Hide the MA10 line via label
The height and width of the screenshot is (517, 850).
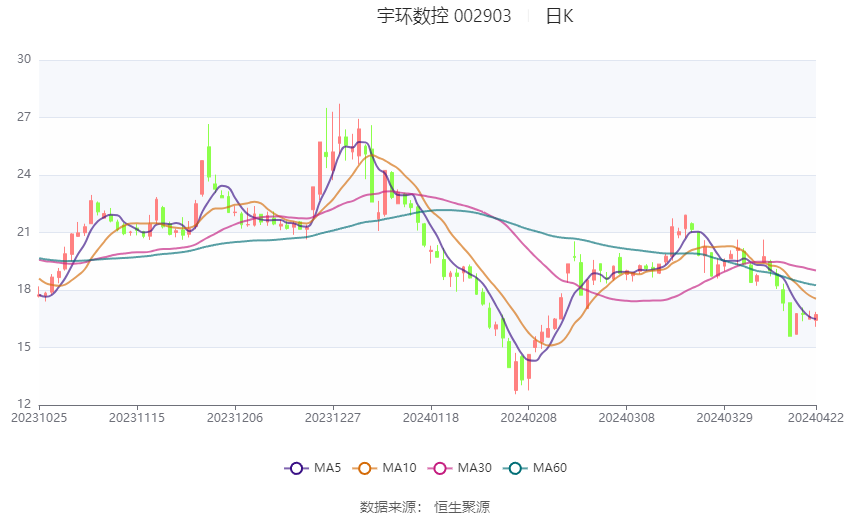(399, 468)
